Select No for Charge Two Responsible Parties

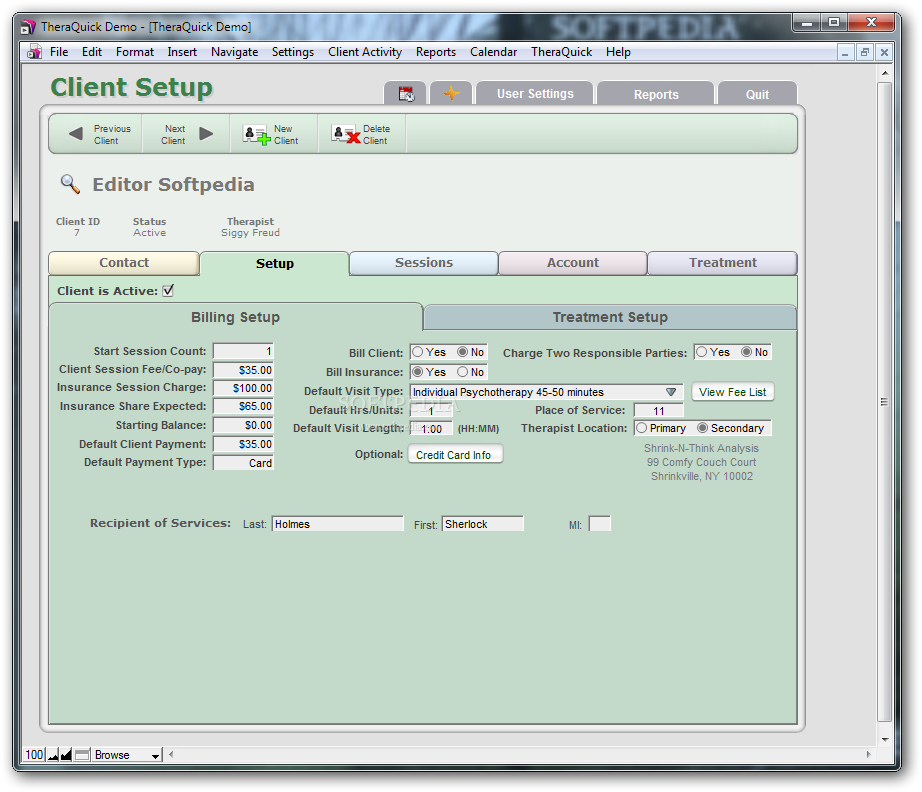(x=747, y=352)
